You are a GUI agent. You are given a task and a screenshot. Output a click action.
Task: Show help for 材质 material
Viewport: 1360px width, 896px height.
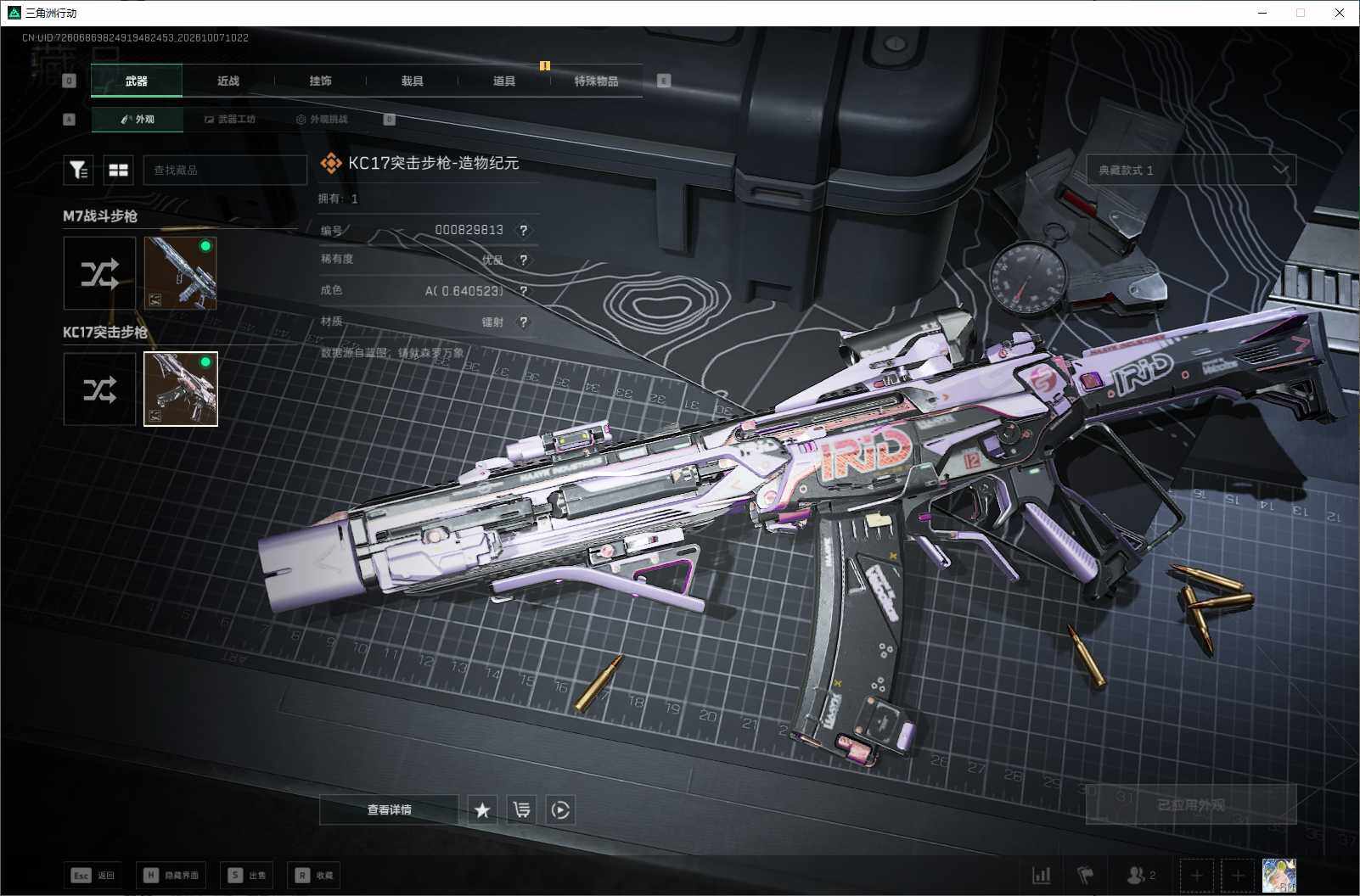(x=524, y=322)
